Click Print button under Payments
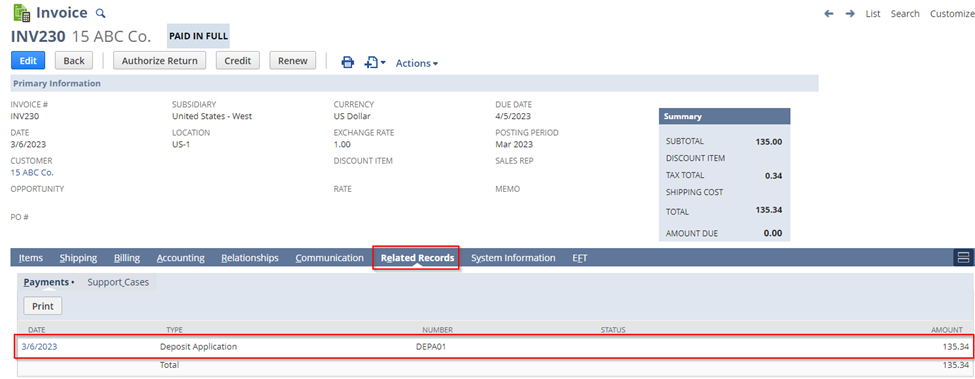Image resolution: width=975 pixels, height=379 pixels. (x=43, y=306)
